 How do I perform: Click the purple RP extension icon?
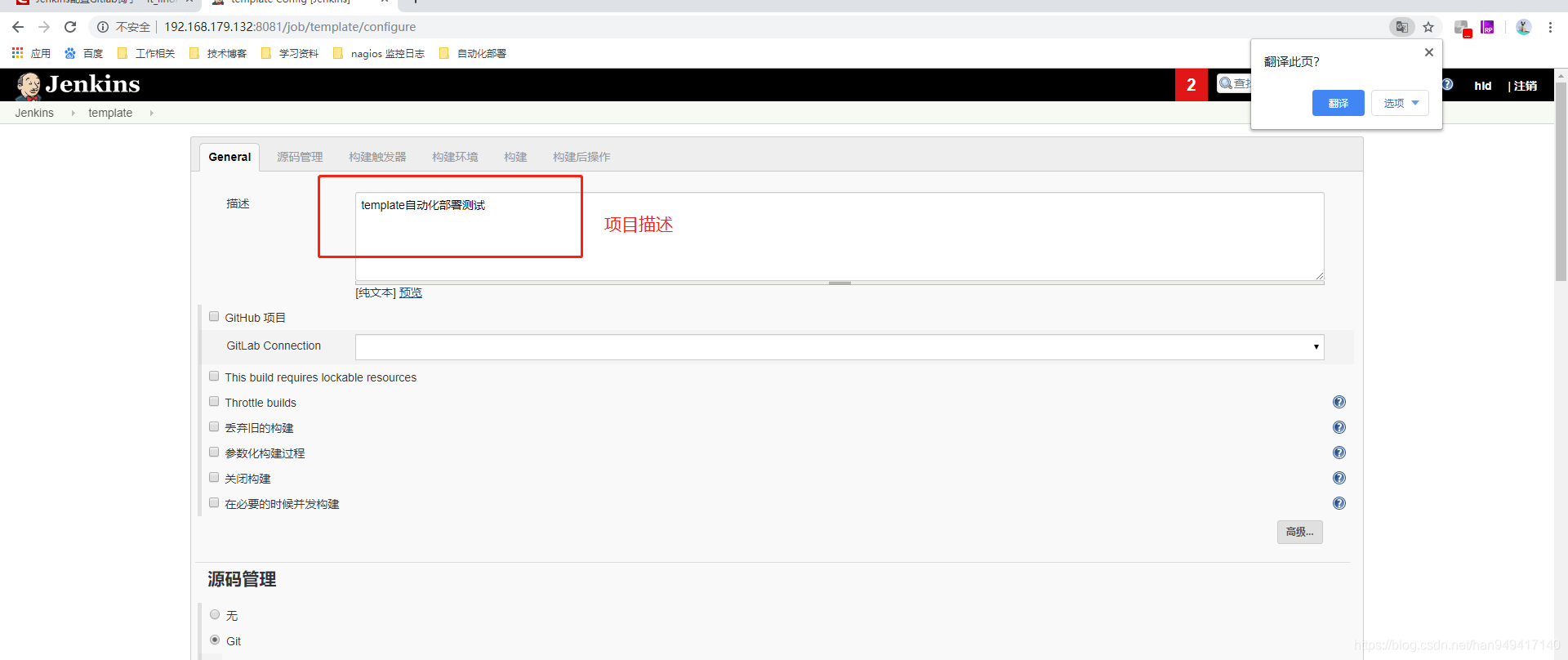point(1487,27)
